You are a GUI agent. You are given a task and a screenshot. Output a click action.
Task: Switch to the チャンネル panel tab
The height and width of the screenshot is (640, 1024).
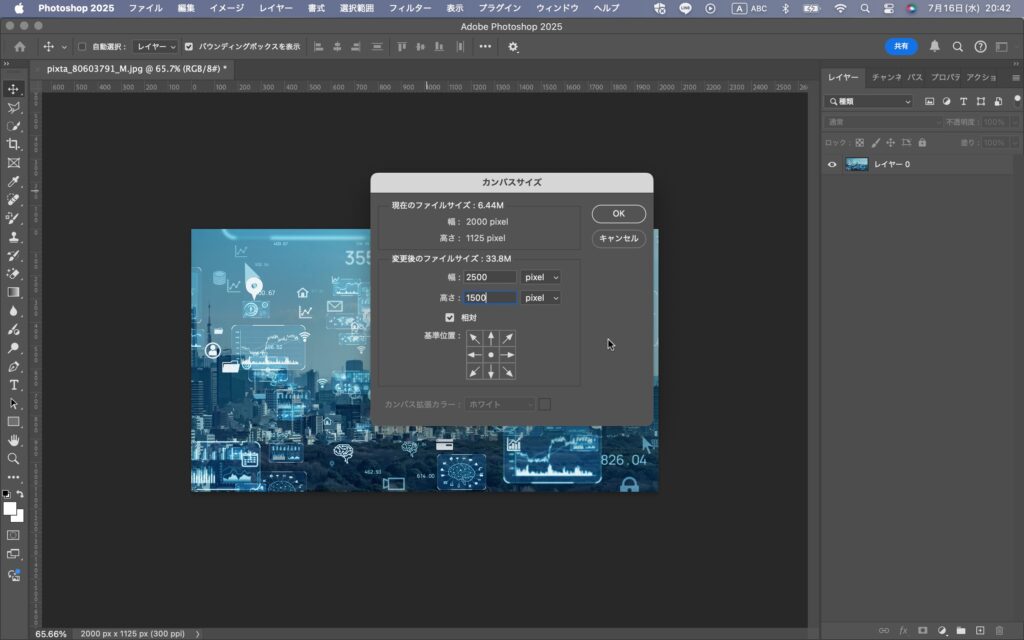coord(886,77)
